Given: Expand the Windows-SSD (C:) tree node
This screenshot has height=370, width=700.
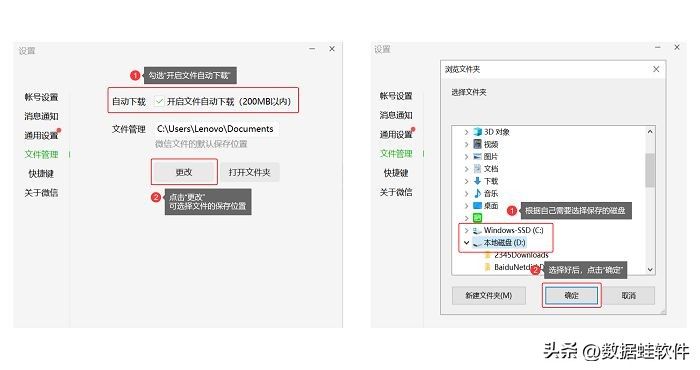Looking at the screenshot, I should click(x=467, y=230).
